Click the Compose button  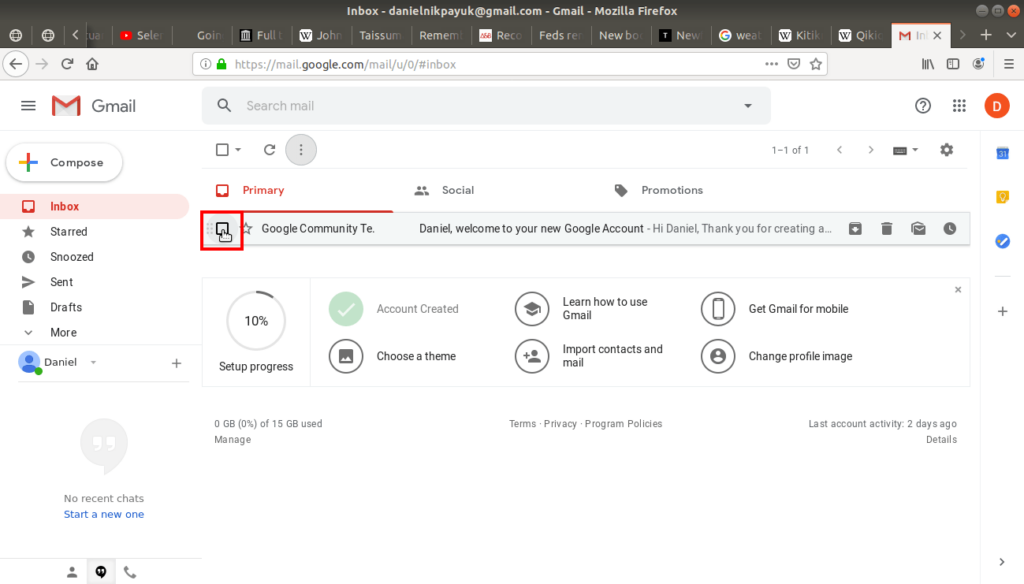(x=64, y=163)
